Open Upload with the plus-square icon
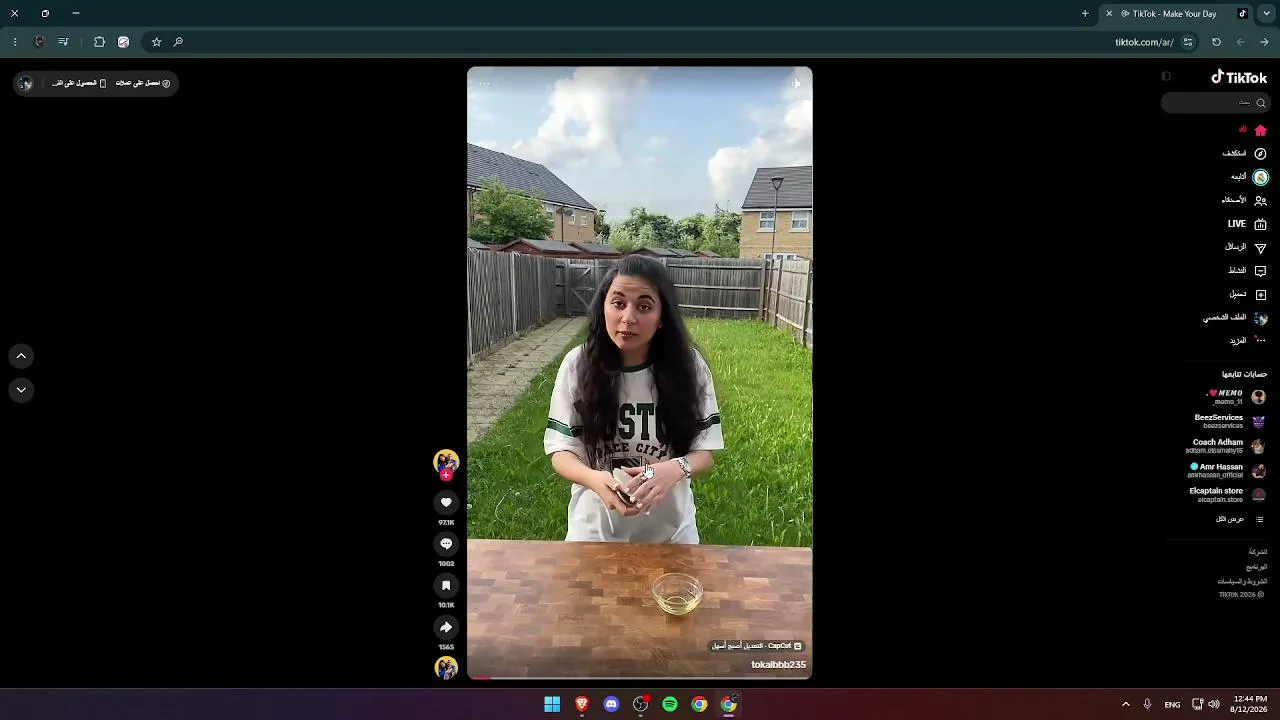 tap(1248, 294)
